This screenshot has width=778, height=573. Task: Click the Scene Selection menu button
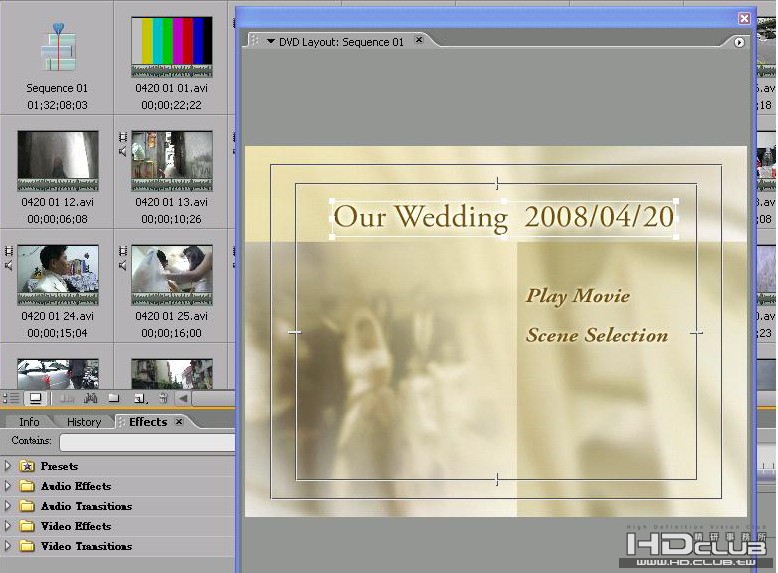[597, 335]
